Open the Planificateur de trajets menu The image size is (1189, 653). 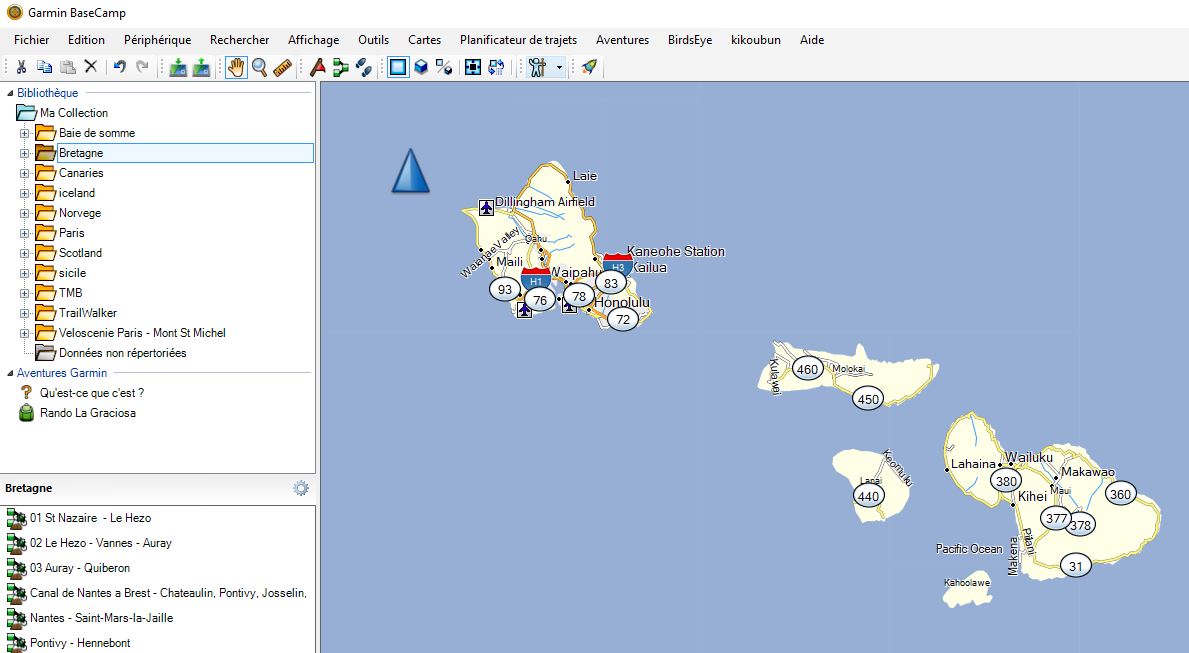[518, 40]
